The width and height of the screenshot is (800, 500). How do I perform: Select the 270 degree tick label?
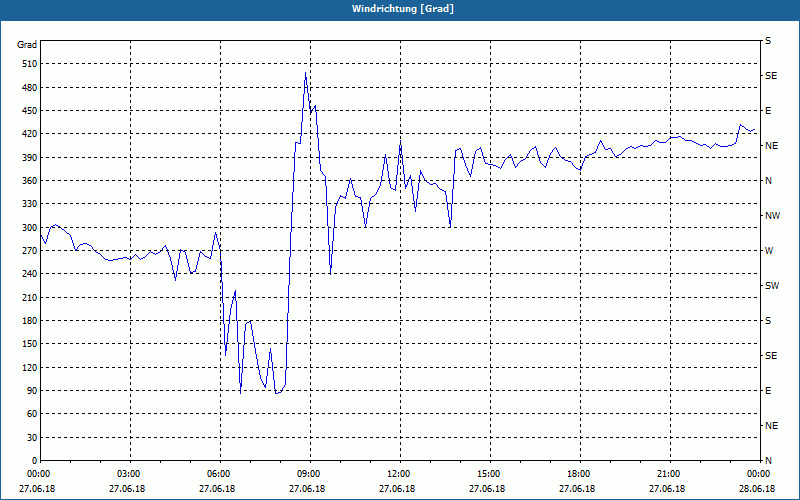29,251
